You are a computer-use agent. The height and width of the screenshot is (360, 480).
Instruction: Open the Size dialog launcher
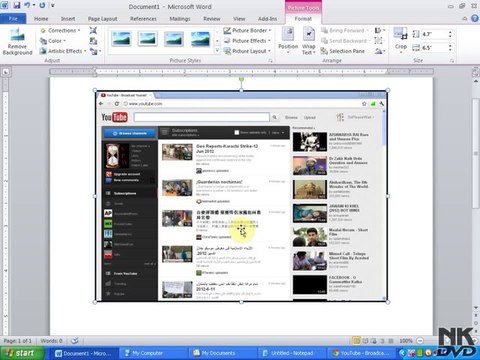[452, 61]
